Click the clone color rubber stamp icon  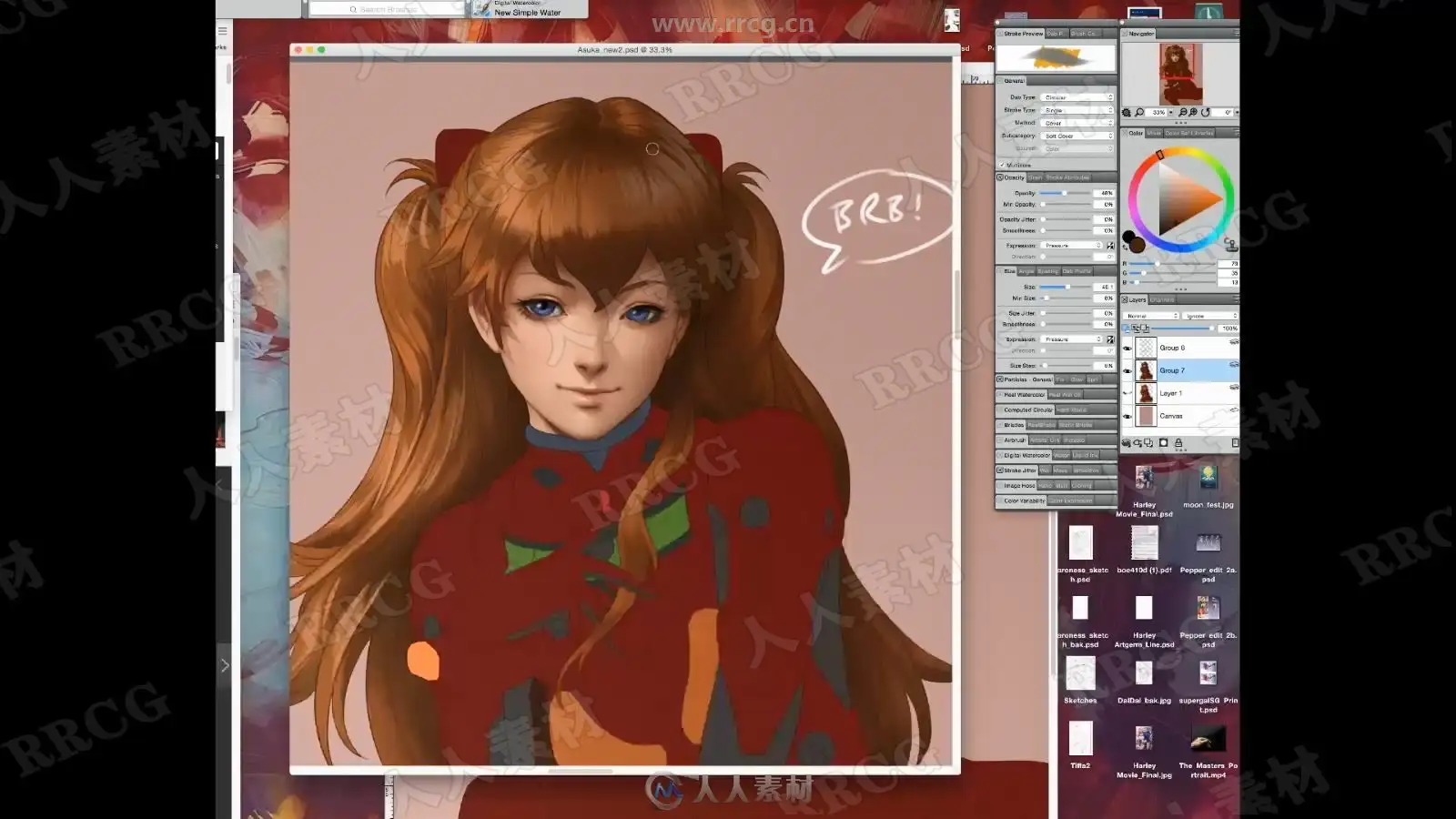point(1230,244)
